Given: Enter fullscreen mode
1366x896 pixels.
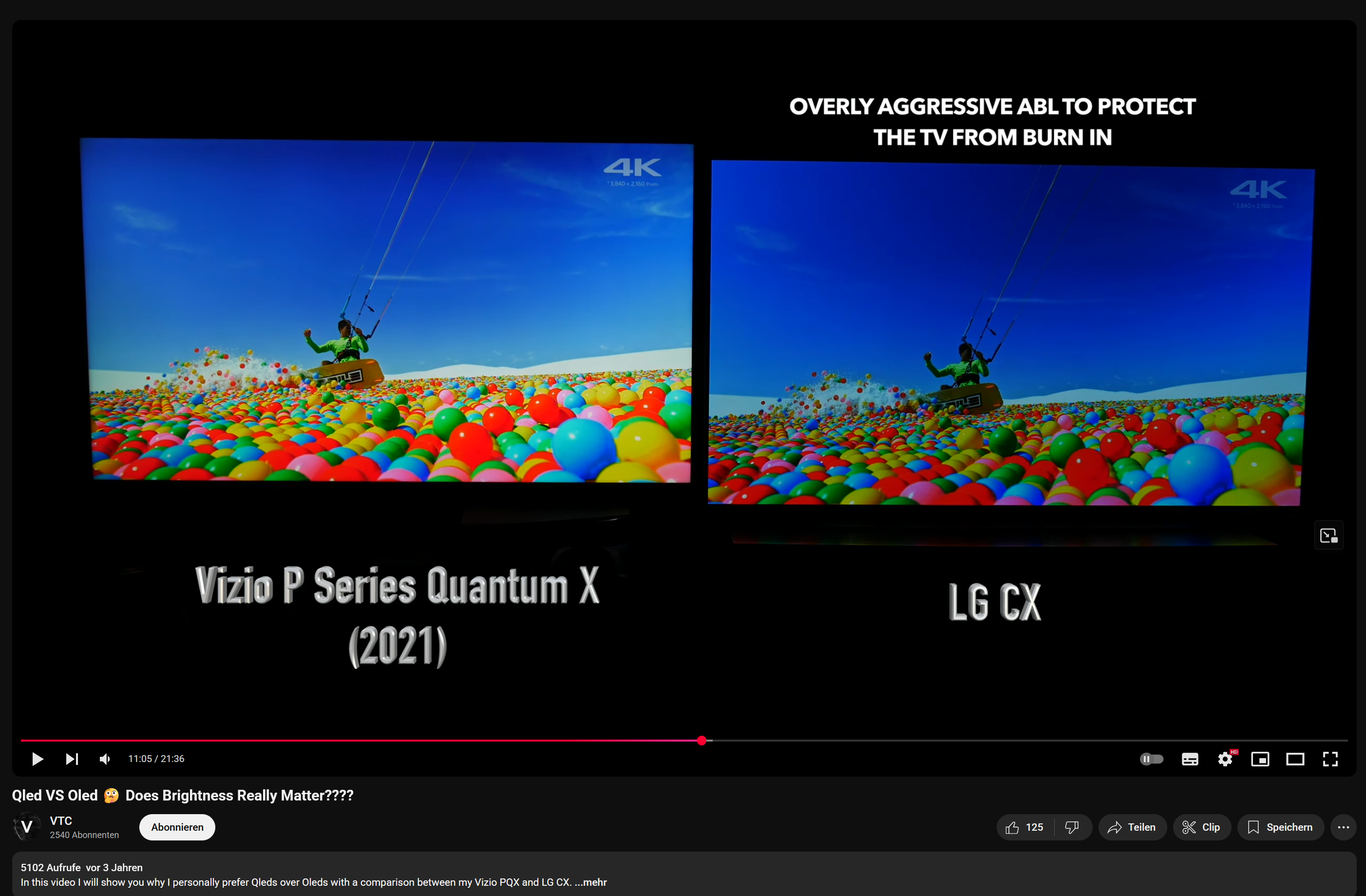Looking at the screenshot, I should (1330, 759).
